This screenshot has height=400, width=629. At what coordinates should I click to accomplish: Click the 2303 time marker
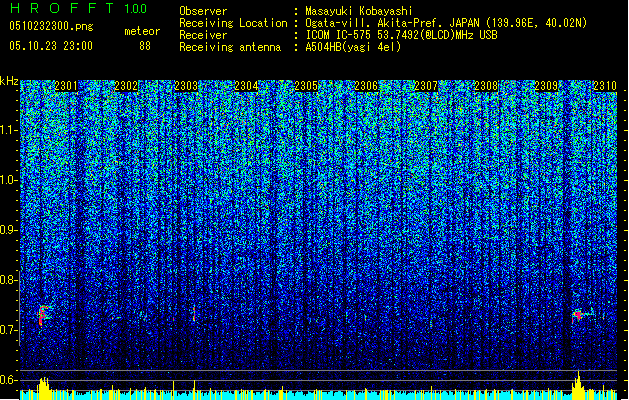186,86
